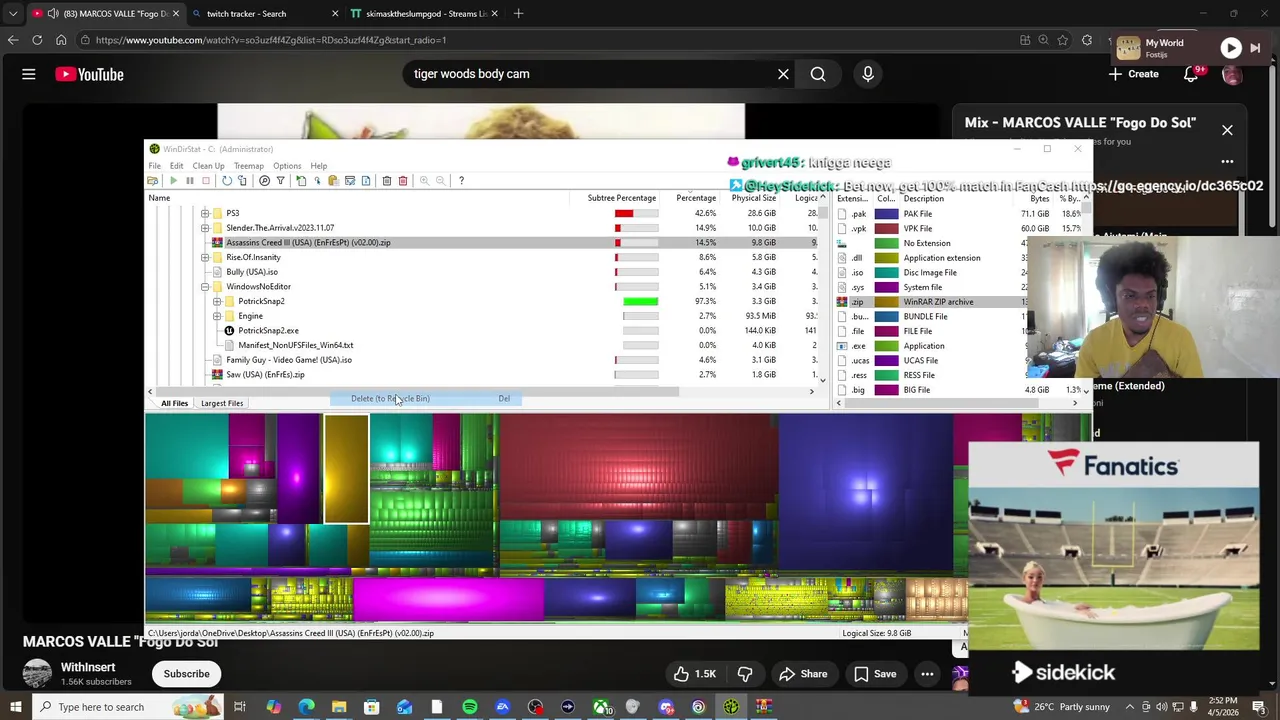Open the WinDirStat Help menu
The height and width of the screenshot is (720, 1280).
(x=318, y=166)
